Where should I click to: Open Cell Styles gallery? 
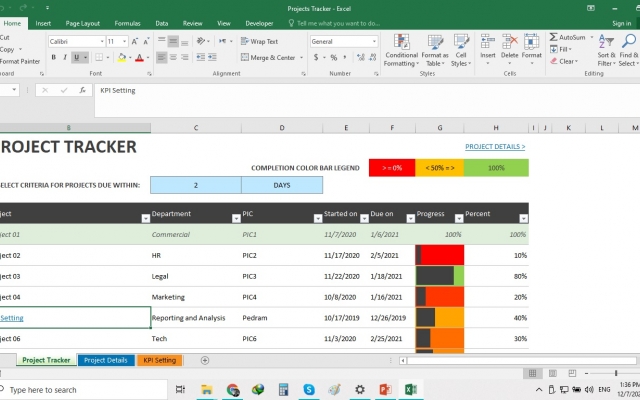461,50
